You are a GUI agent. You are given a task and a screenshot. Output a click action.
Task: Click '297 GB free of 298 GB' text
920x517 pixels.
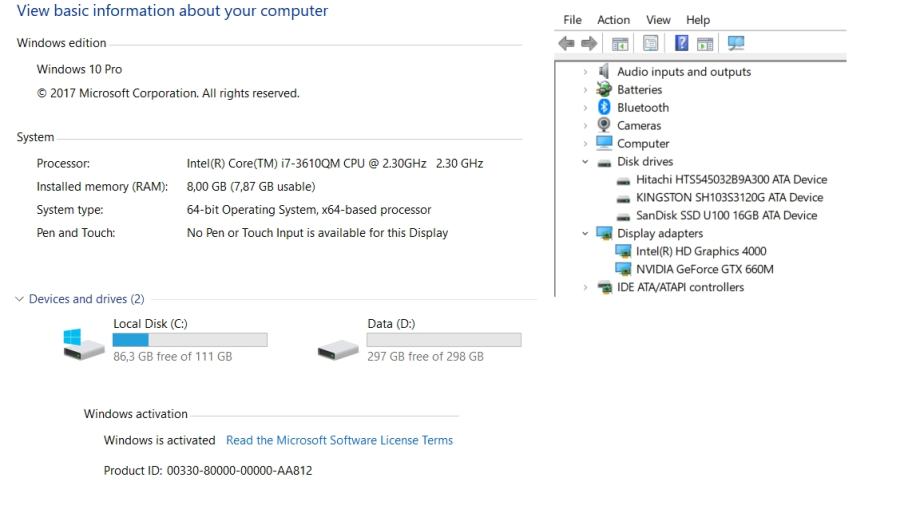point(425,356)
